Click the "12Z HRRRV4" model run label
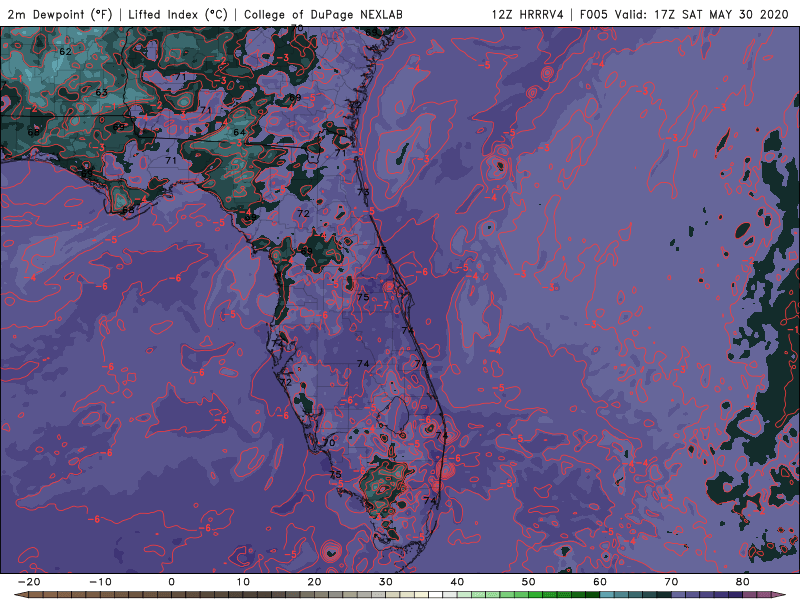 tap(528, 14)
